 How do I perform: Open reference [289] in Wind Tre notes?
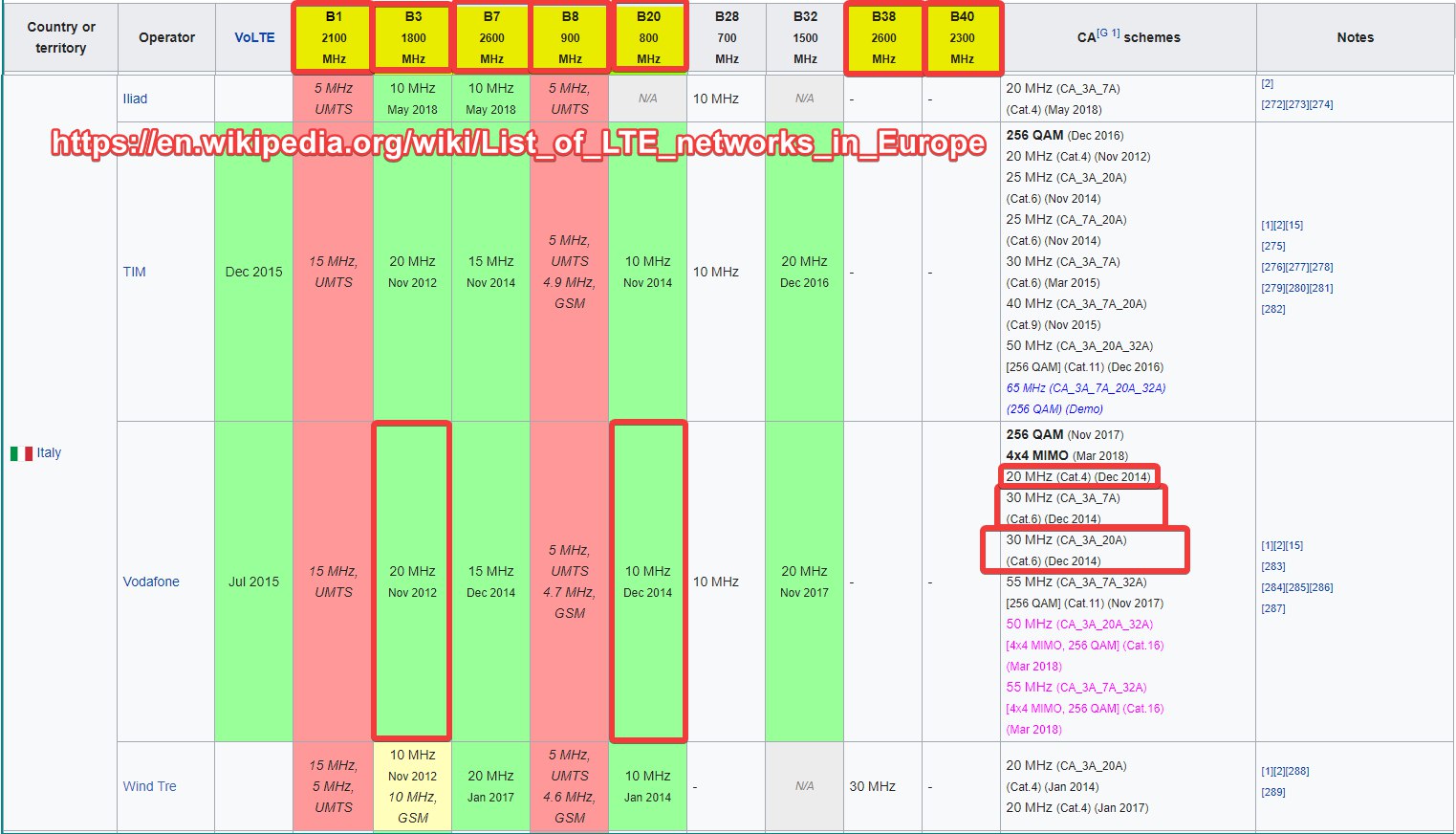click(1272, 792)
